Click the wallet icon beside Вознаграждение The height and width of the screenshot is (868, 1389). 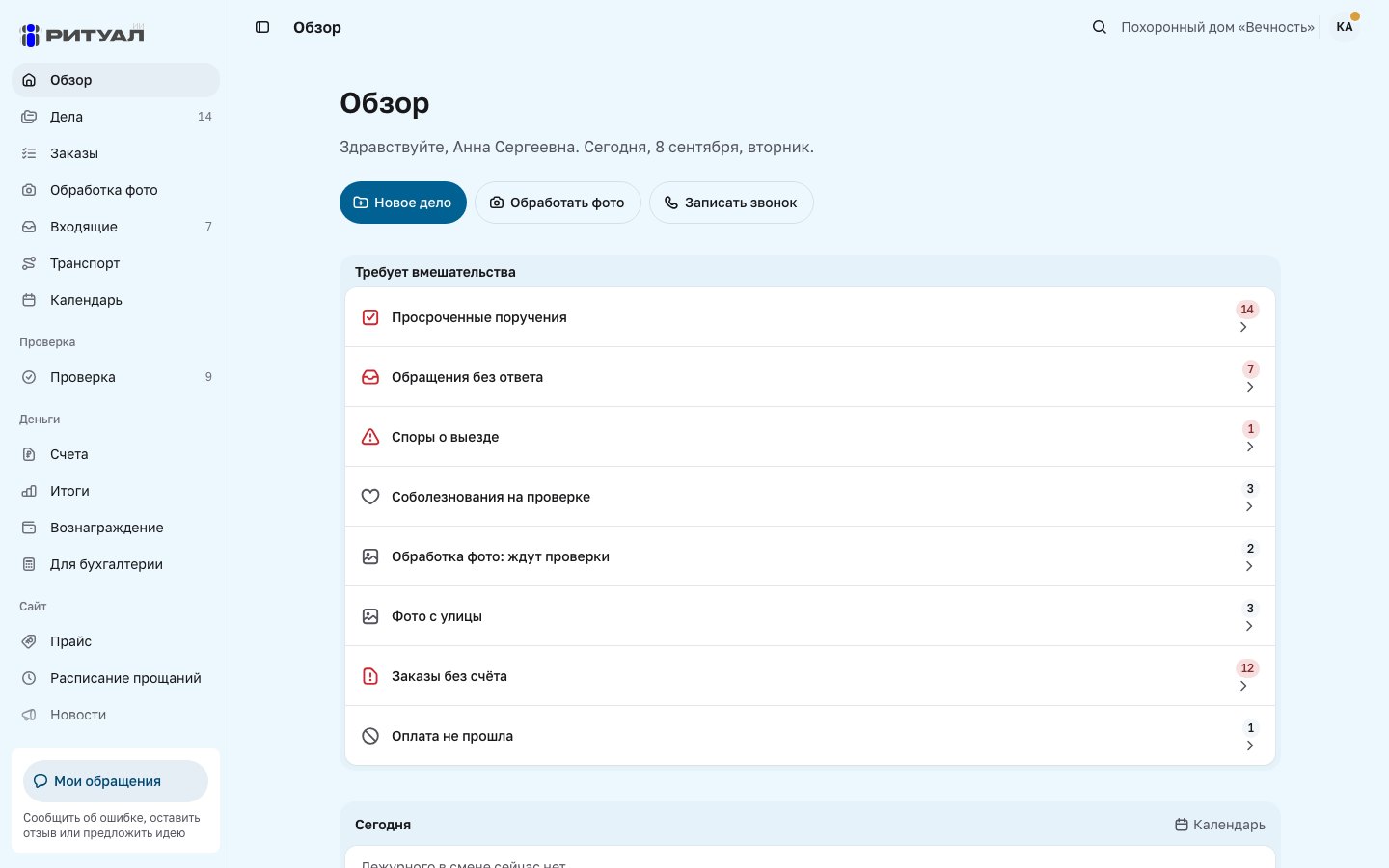tap(29, 528)
